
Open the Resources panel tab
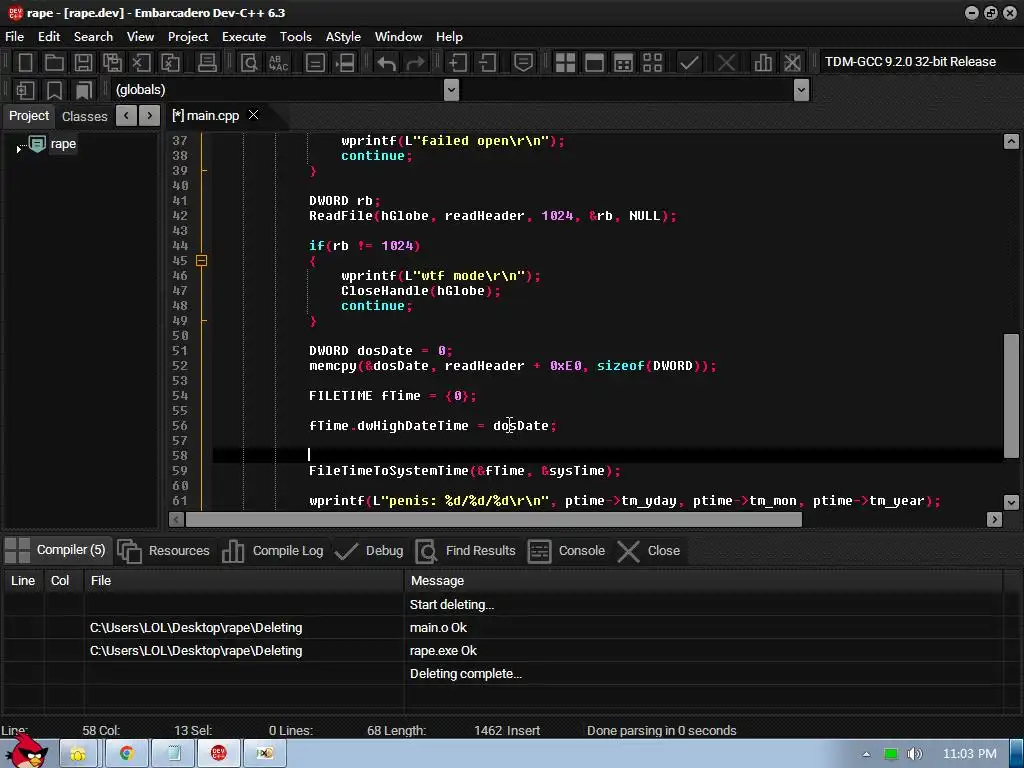point(165,551)
